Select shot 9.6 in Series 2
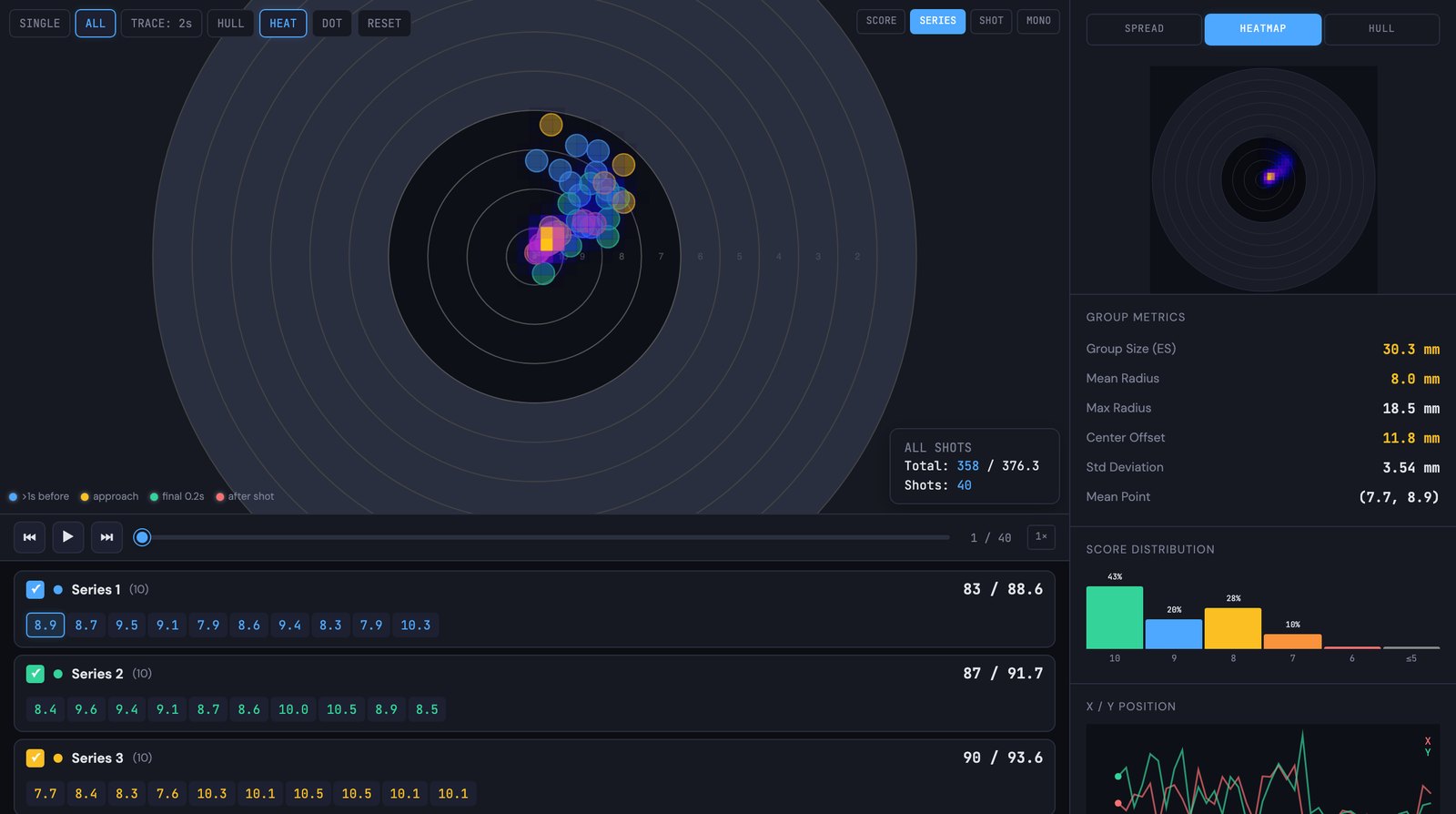 click(x=86, y=709)
